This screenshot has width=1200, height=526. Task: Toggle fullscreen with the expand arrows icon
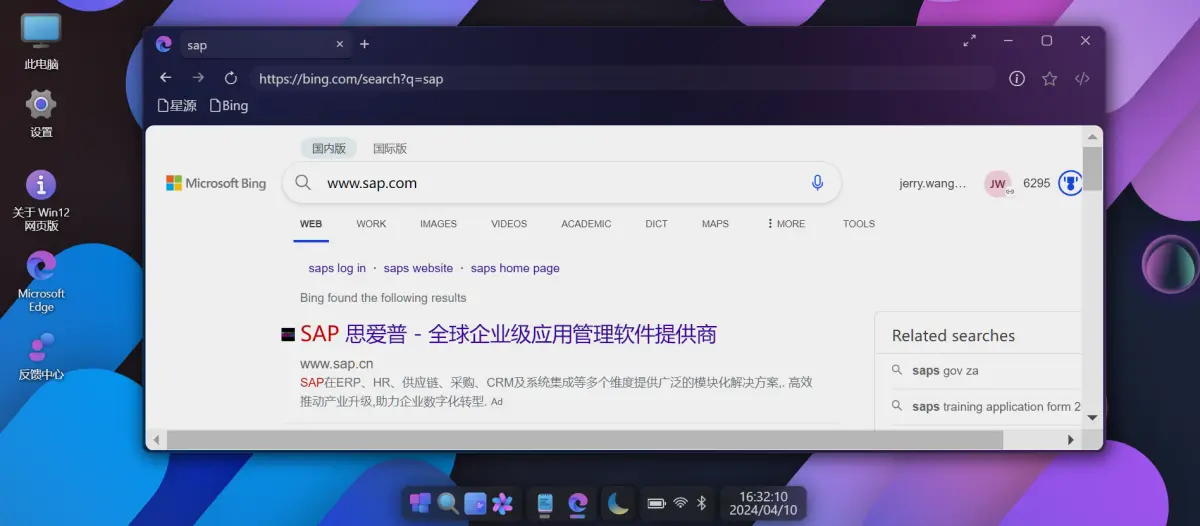point(969,41)
